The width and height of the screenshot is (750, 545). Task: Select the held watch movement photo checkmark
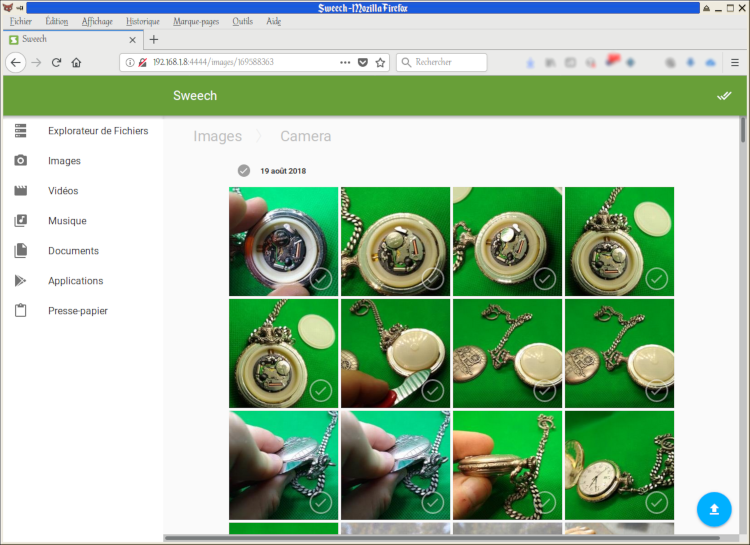pyautogui.click(x=320, y=278)
